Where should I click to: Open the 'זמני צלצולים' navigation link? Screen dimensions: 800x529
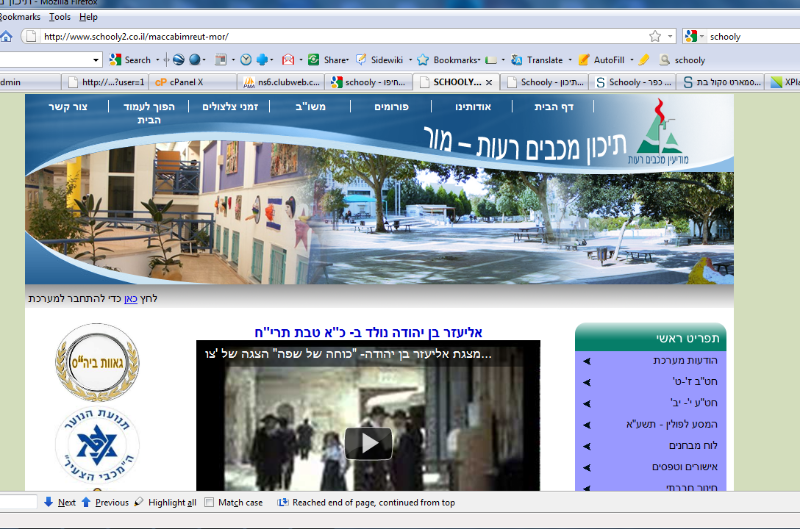click(230, 107)
